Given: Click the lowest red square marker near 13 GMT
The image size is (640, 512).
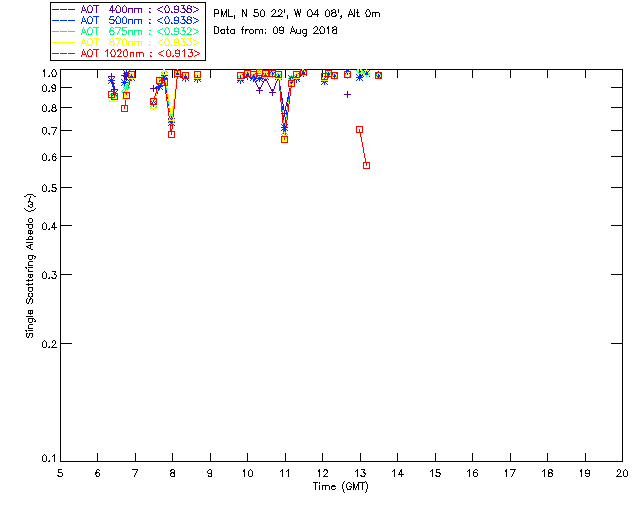Looking at the screenshot, I should (367, 165).
